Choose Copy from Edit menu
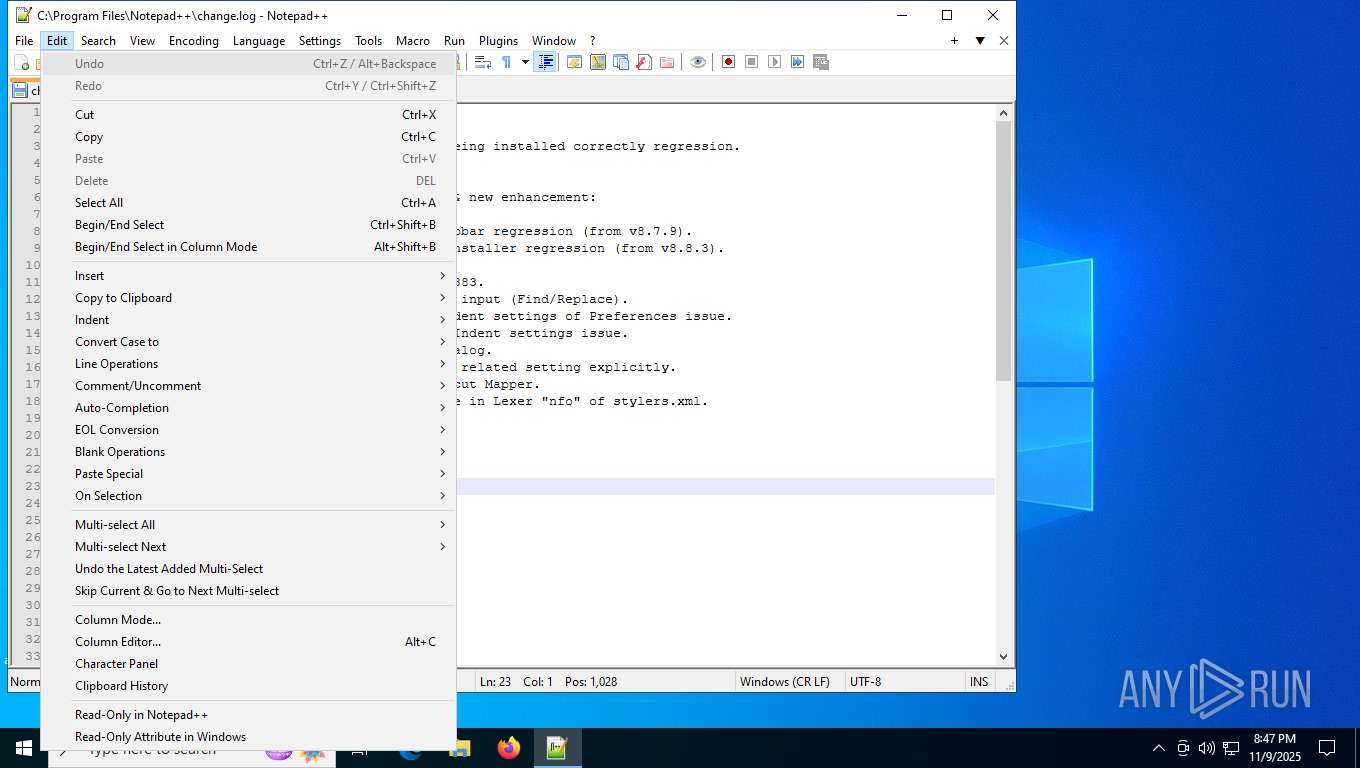The image size is (1360, 768). [x=249, y=137]
